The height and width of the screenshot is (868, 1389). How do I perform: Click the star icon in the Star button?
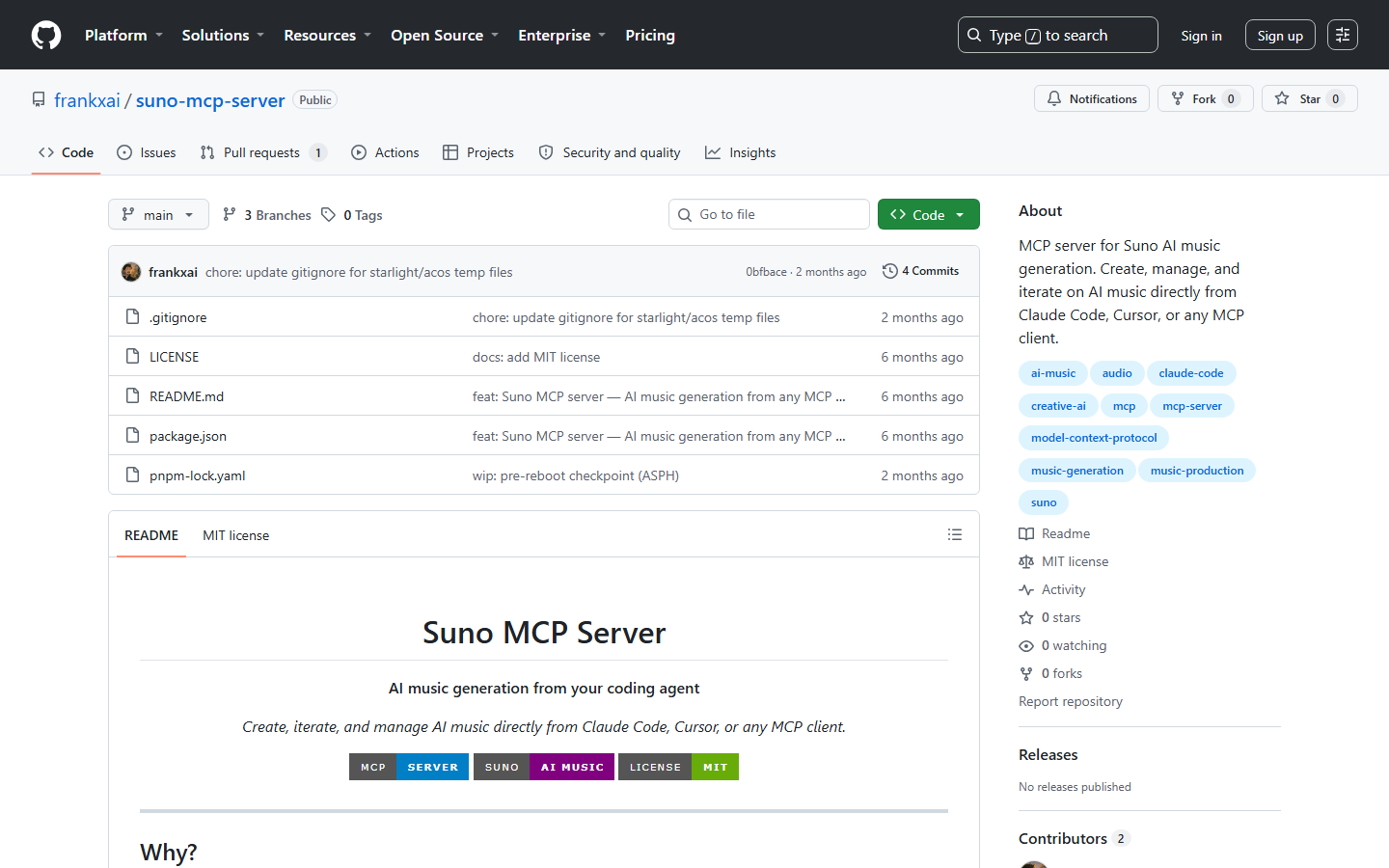(x=1282, y=98)
